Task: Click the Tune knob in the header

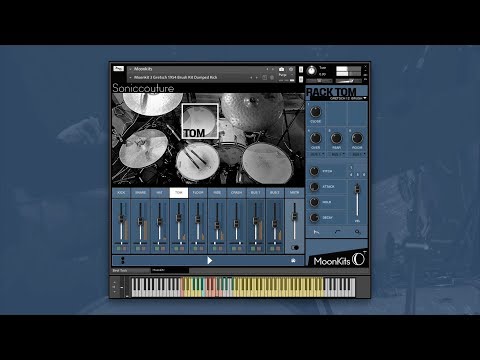Action: click(311, 70)
